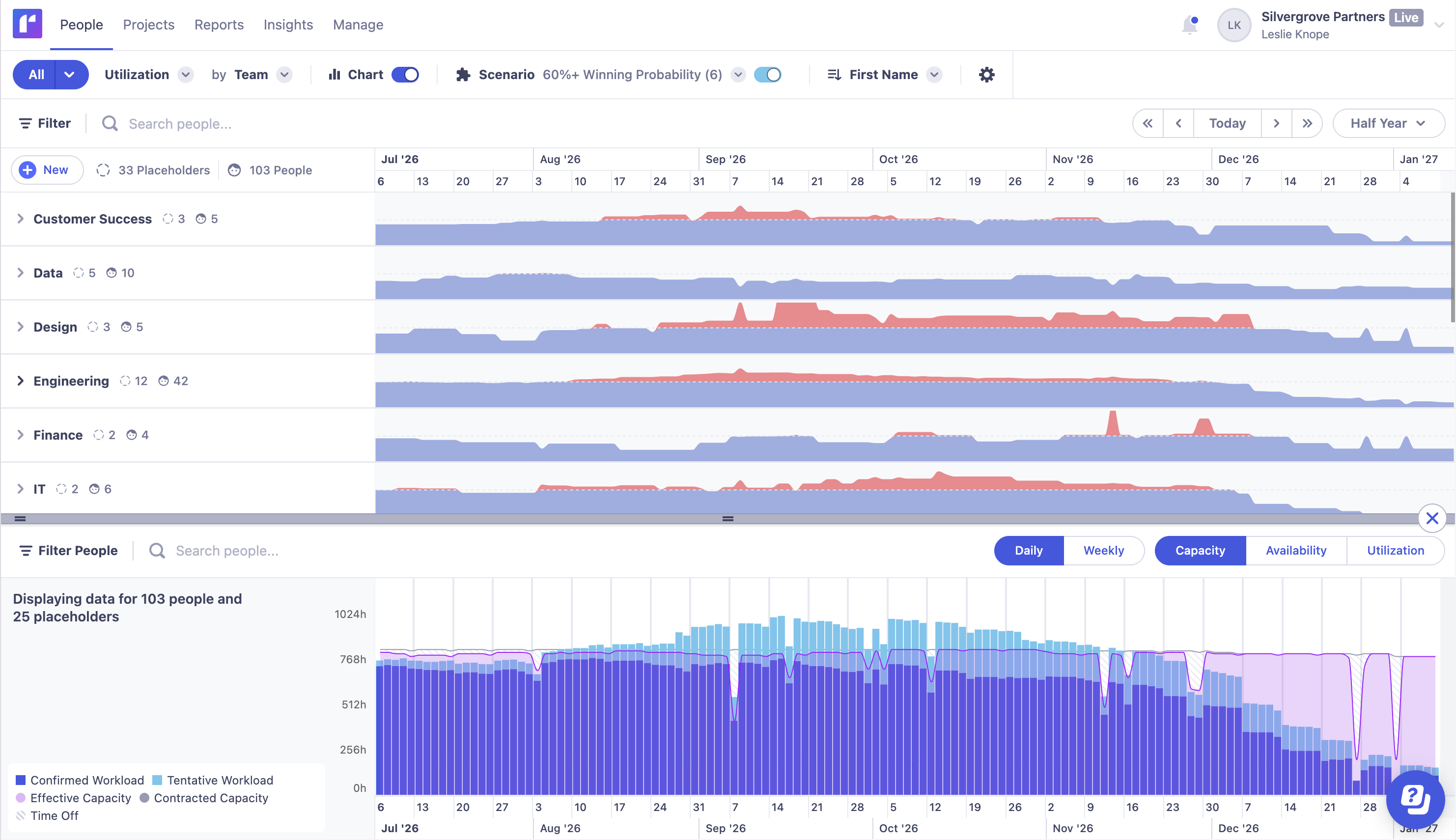The image size is (1456, 840).
Task: Open the Reports tab
Action: tap(219, 25)
